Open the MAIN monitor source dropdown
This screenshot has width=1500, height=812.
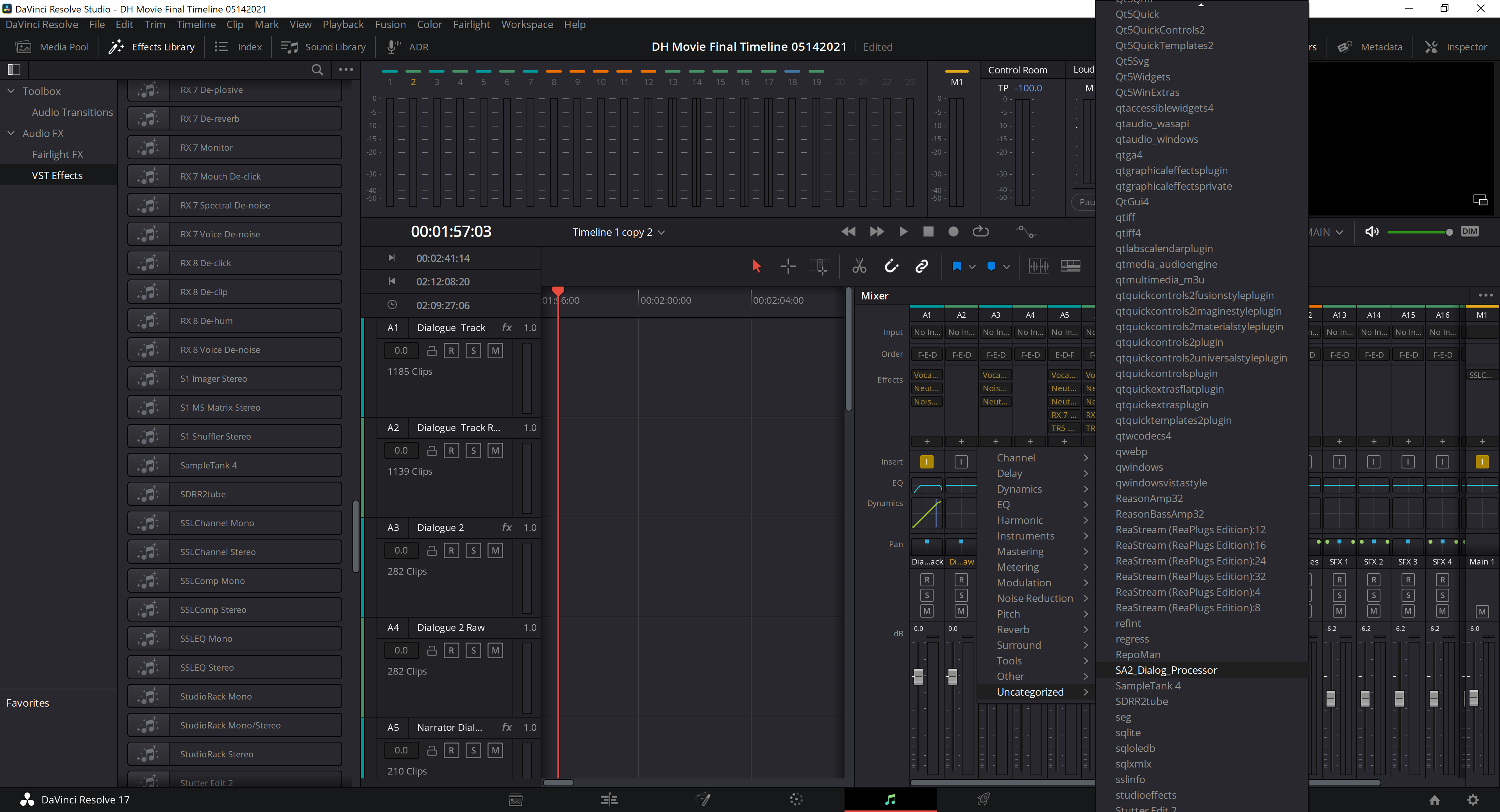[1325, 231]
